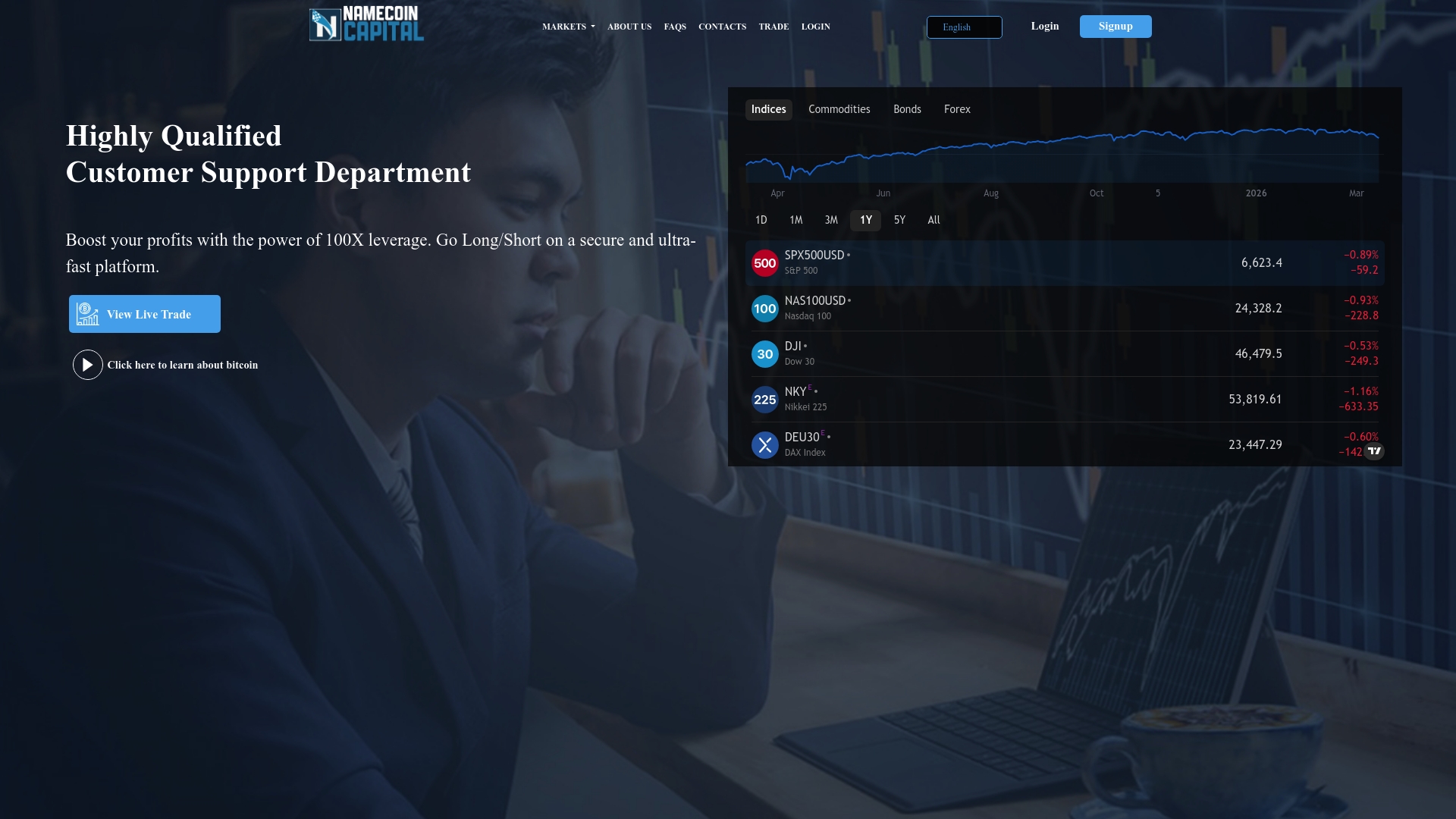
Task: Click the Nasdaq 100 circular icon
Action: [x=764, y=308]
